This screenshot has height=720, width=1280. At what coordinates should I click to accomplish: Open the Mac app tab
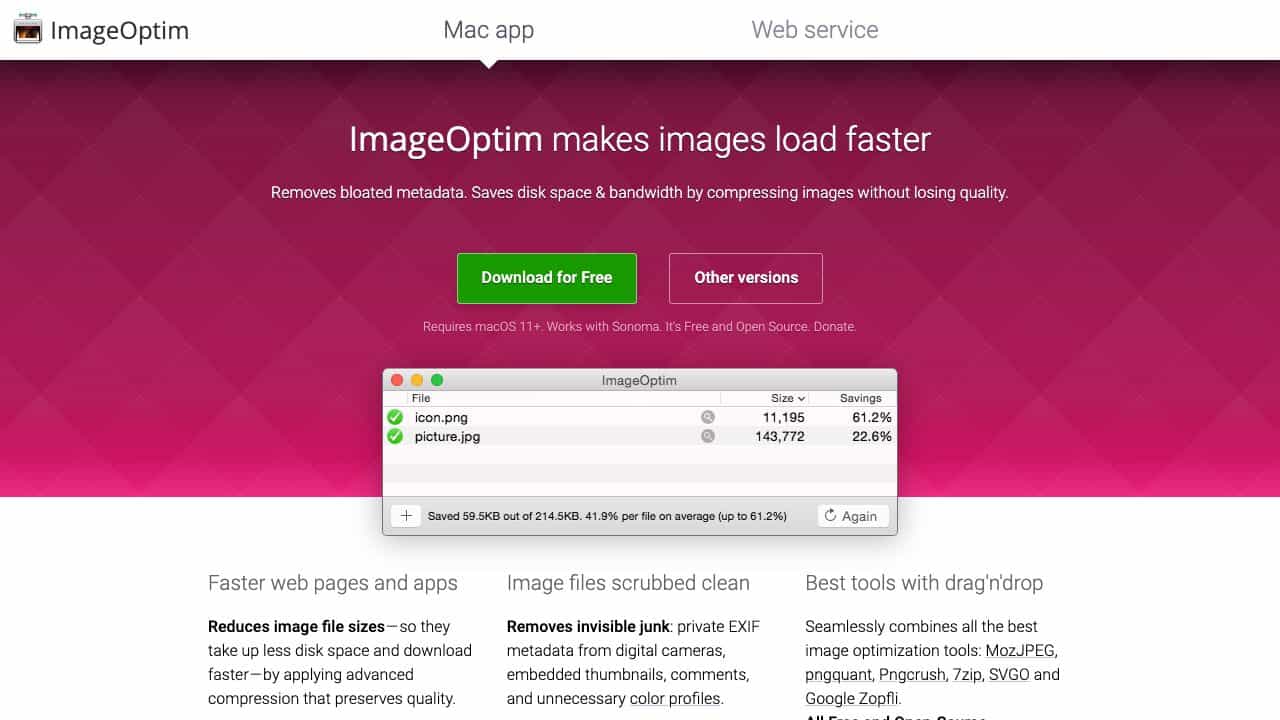tap(489, 30)
